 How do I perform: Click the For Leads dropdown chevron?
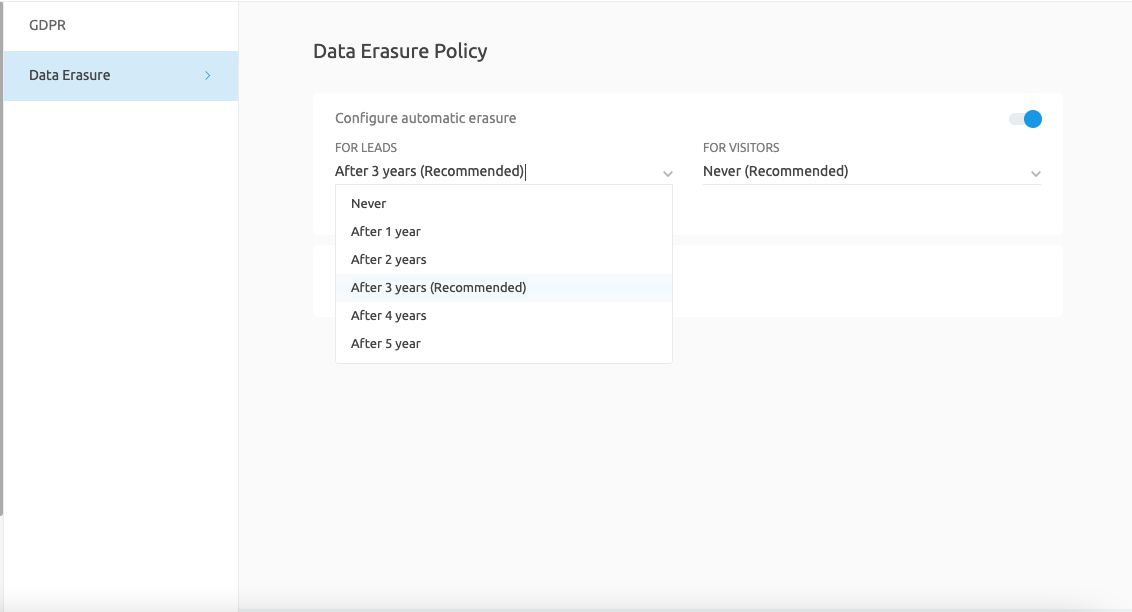668,173
